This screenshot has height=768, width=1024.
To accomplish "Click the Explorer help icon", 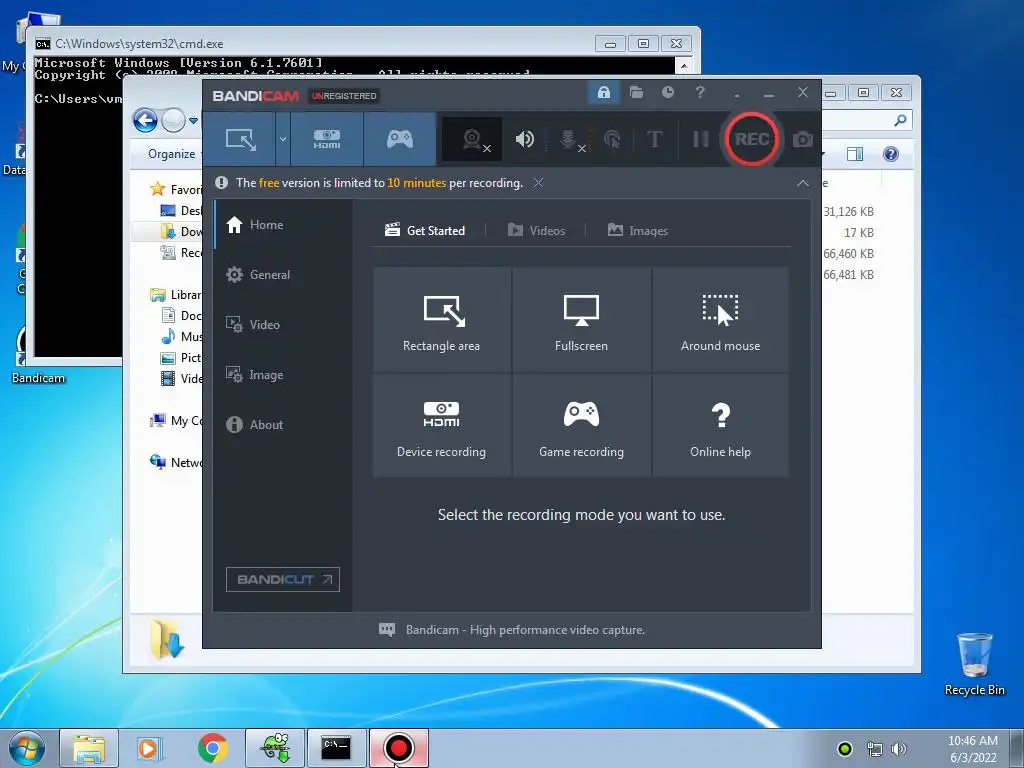I will click(890, 154).
